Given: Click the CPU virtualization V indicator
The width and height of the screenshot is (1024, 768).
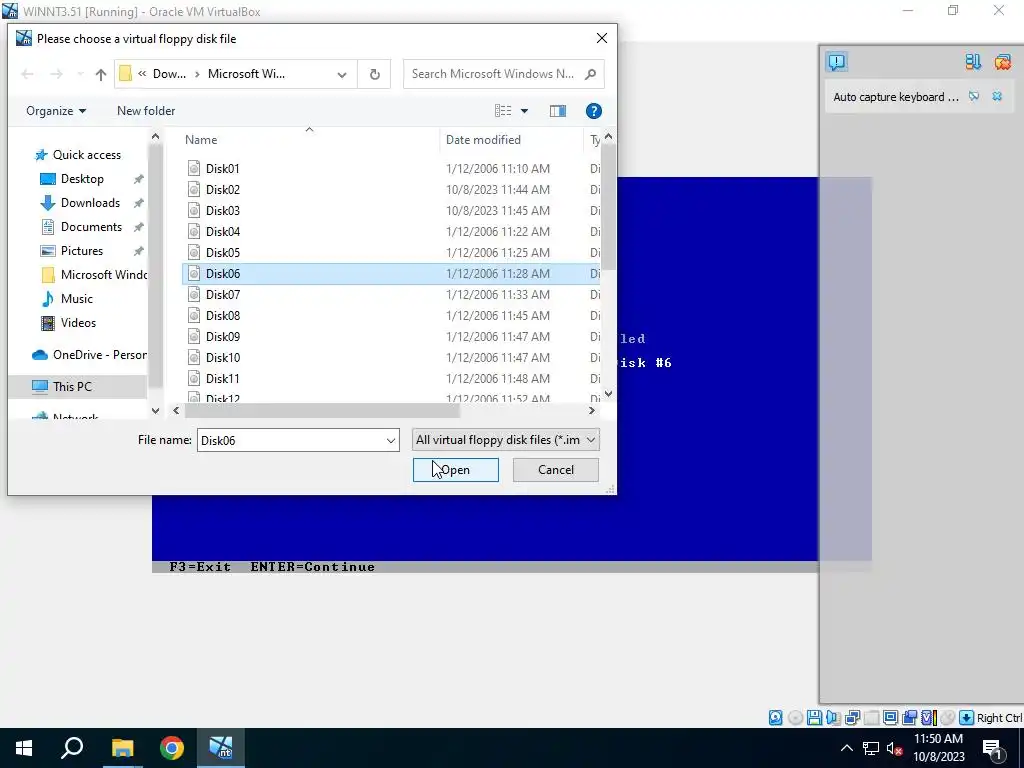Looking at the screenshot, I should (x=929, y=718).
